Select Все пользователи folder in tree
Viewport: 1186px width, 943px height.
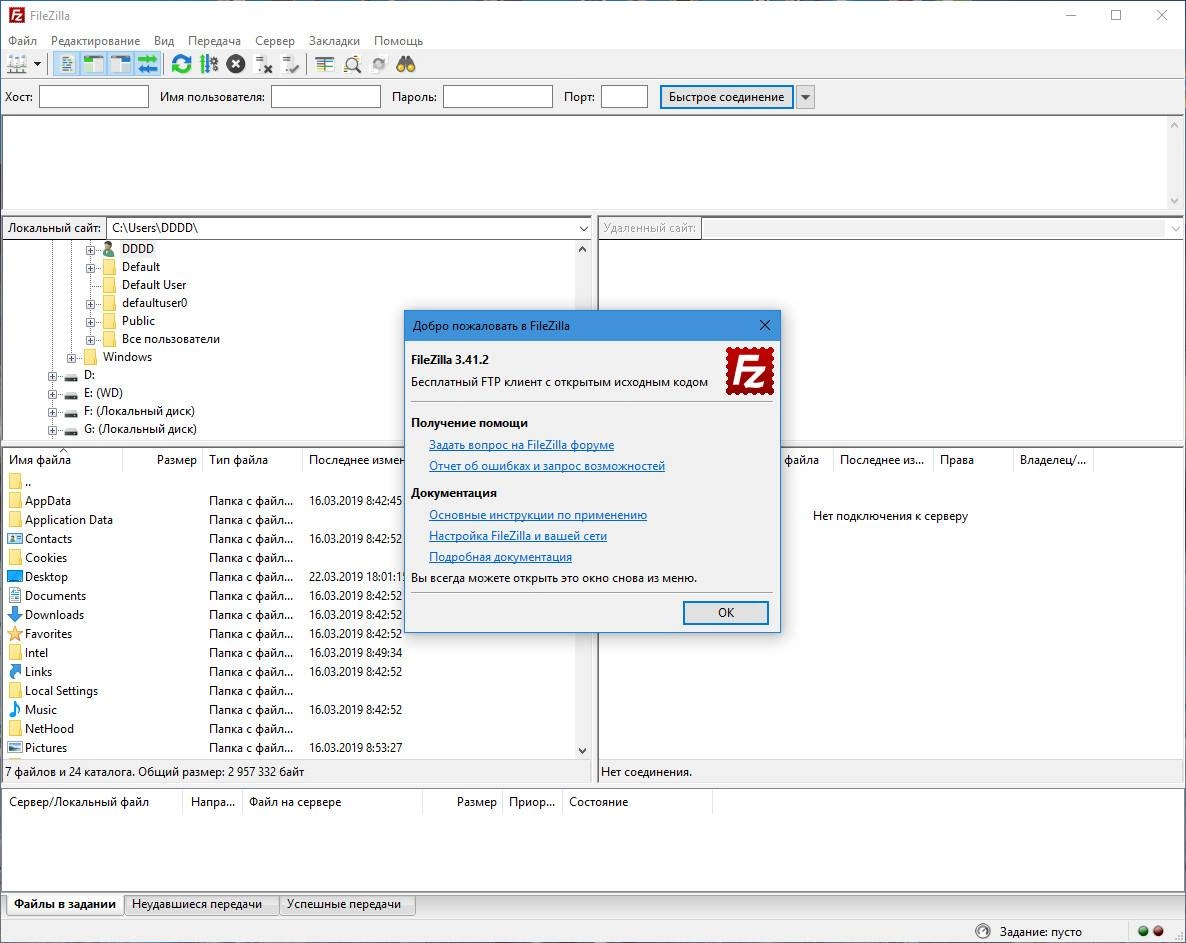click(171, 340)
